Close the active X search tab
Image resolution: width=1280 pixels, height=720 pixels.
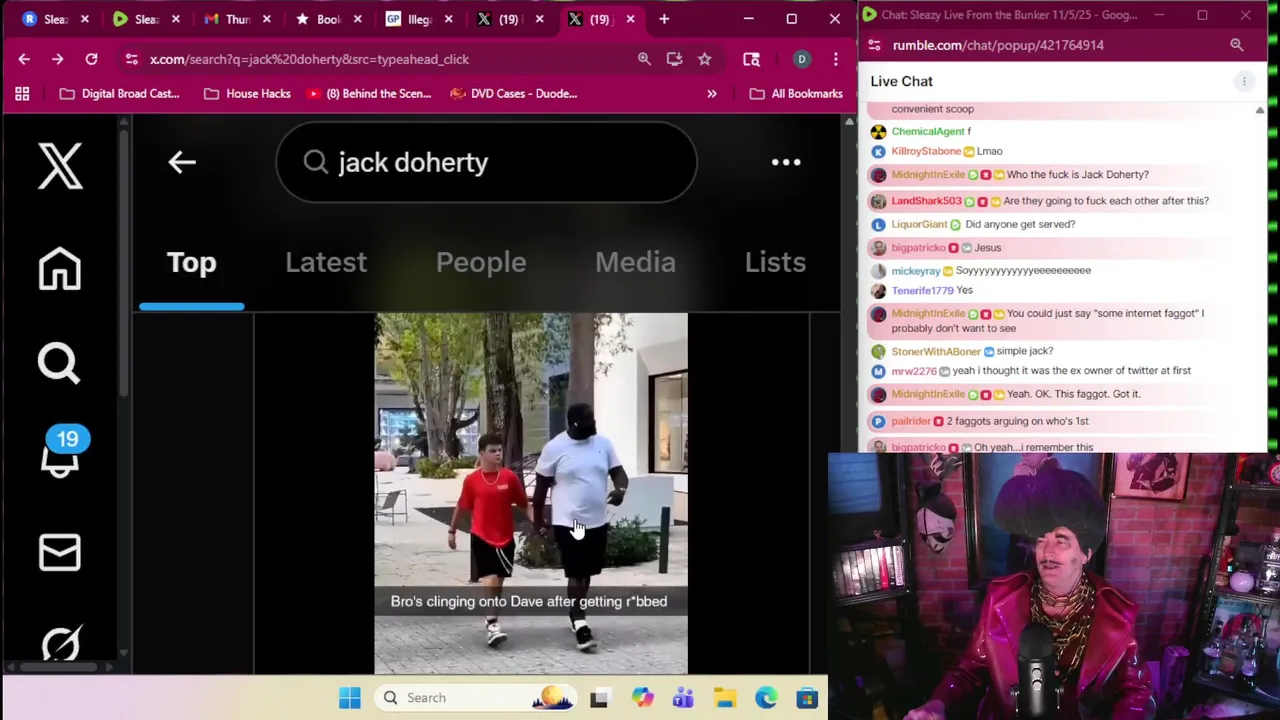tap(630, 19)
